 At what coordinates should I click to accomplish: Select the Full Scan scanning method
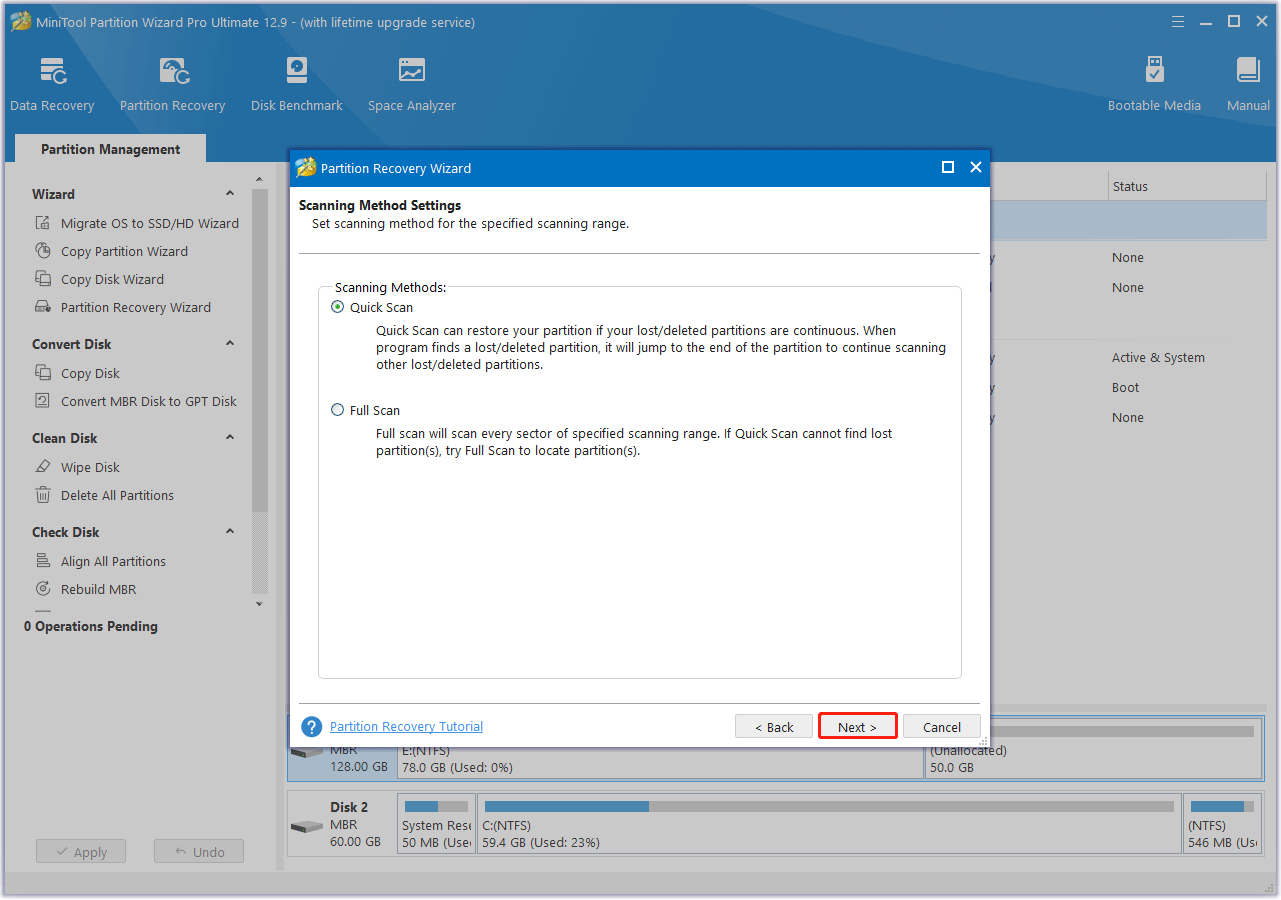coord(337,409)
